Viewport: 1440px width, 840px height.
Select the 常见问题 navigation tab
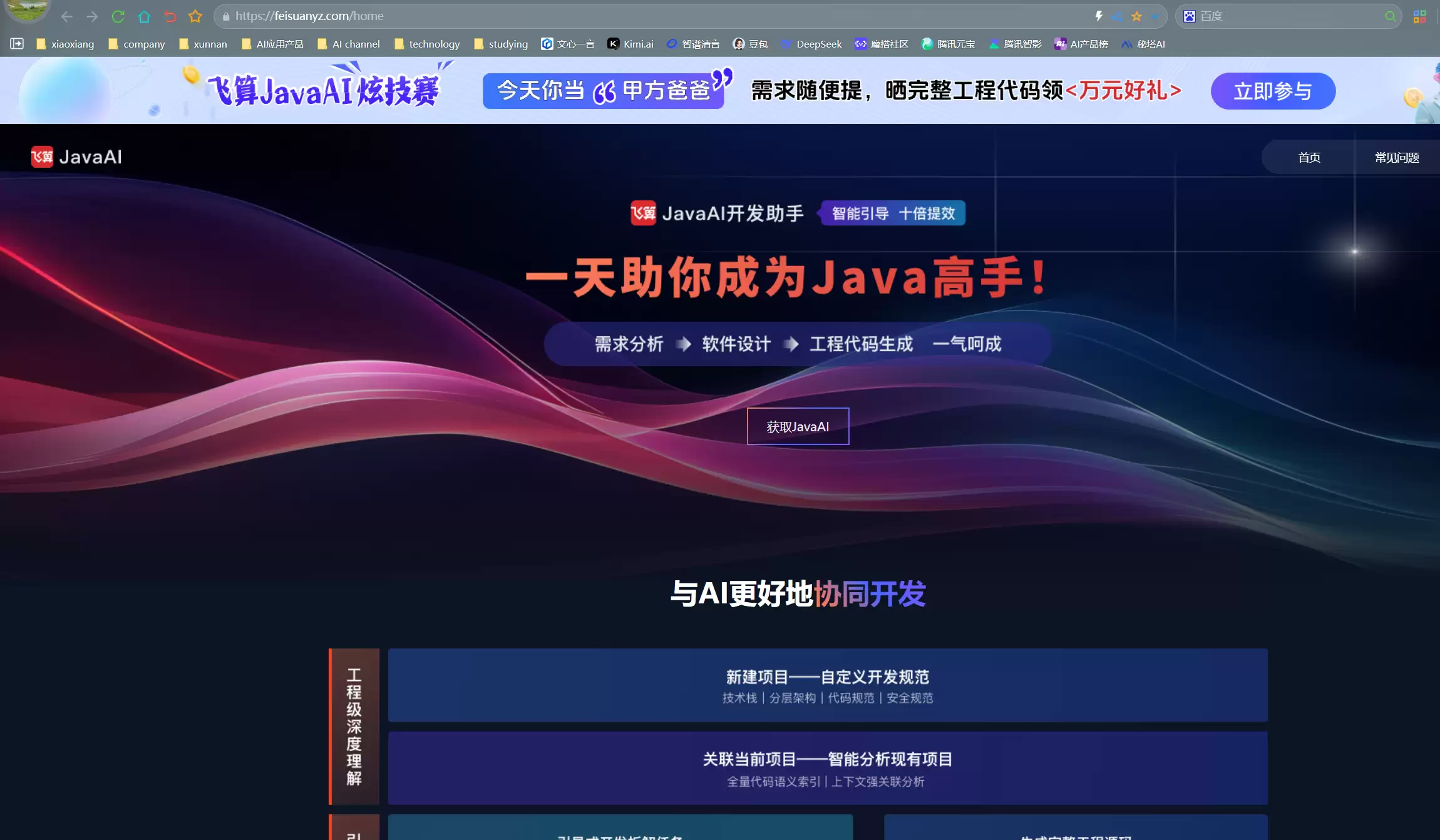[1397, 157]
